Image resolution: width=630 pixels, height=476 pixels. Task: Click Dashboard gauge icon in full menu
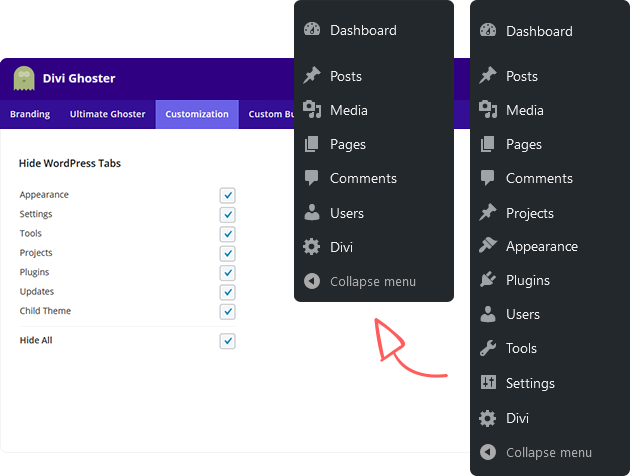coord(488,31)
